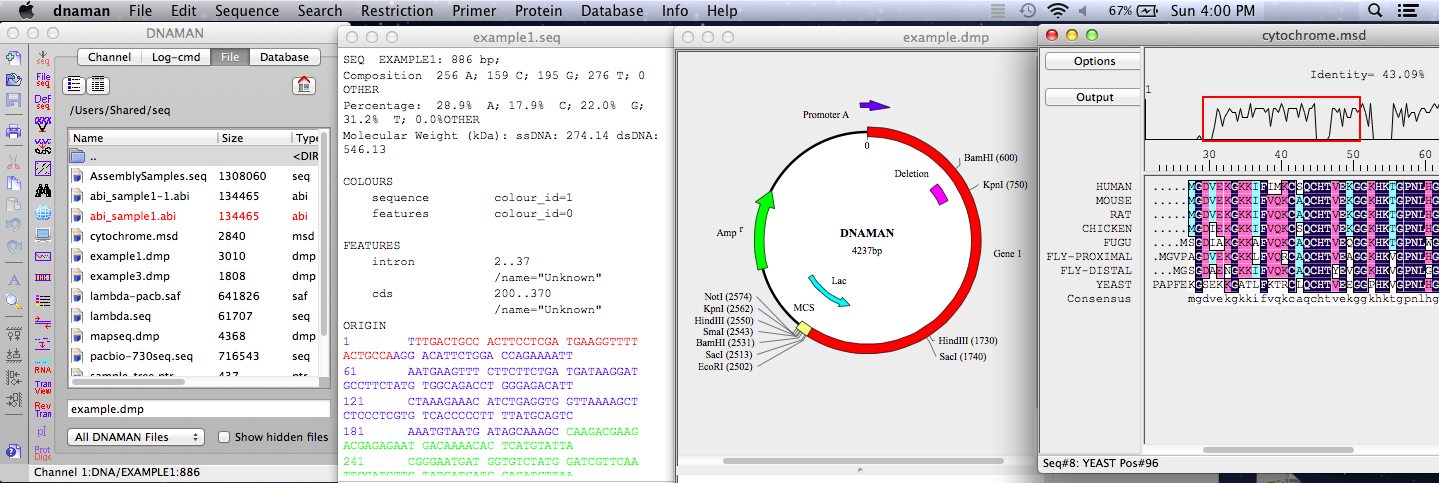The height and width of the screenshot is (483, 1439).
Task: Open the binoculars search tool
Action: pos(43,190)
